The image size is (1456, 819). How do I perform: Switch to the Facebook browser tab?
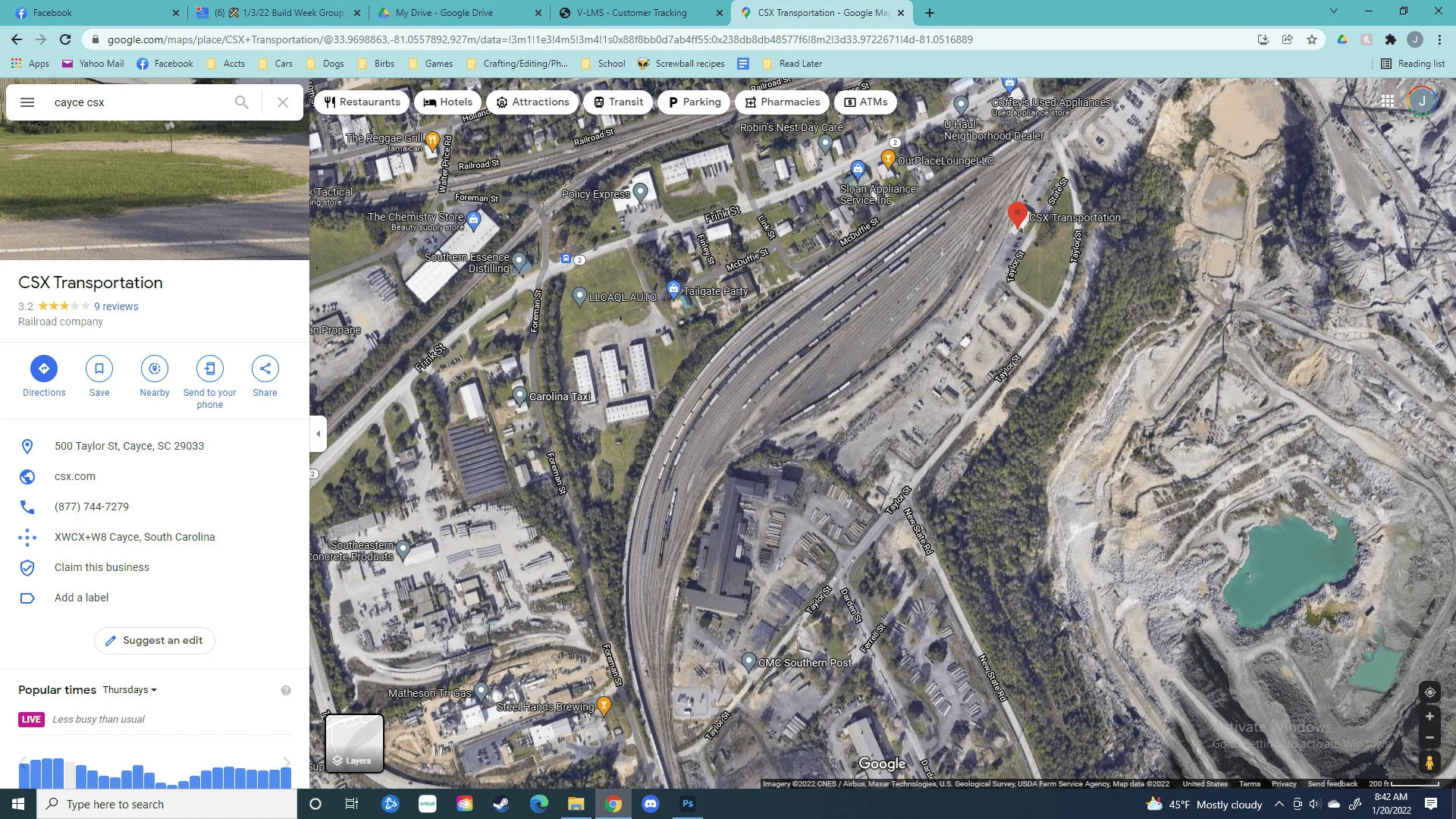[95, 13]
